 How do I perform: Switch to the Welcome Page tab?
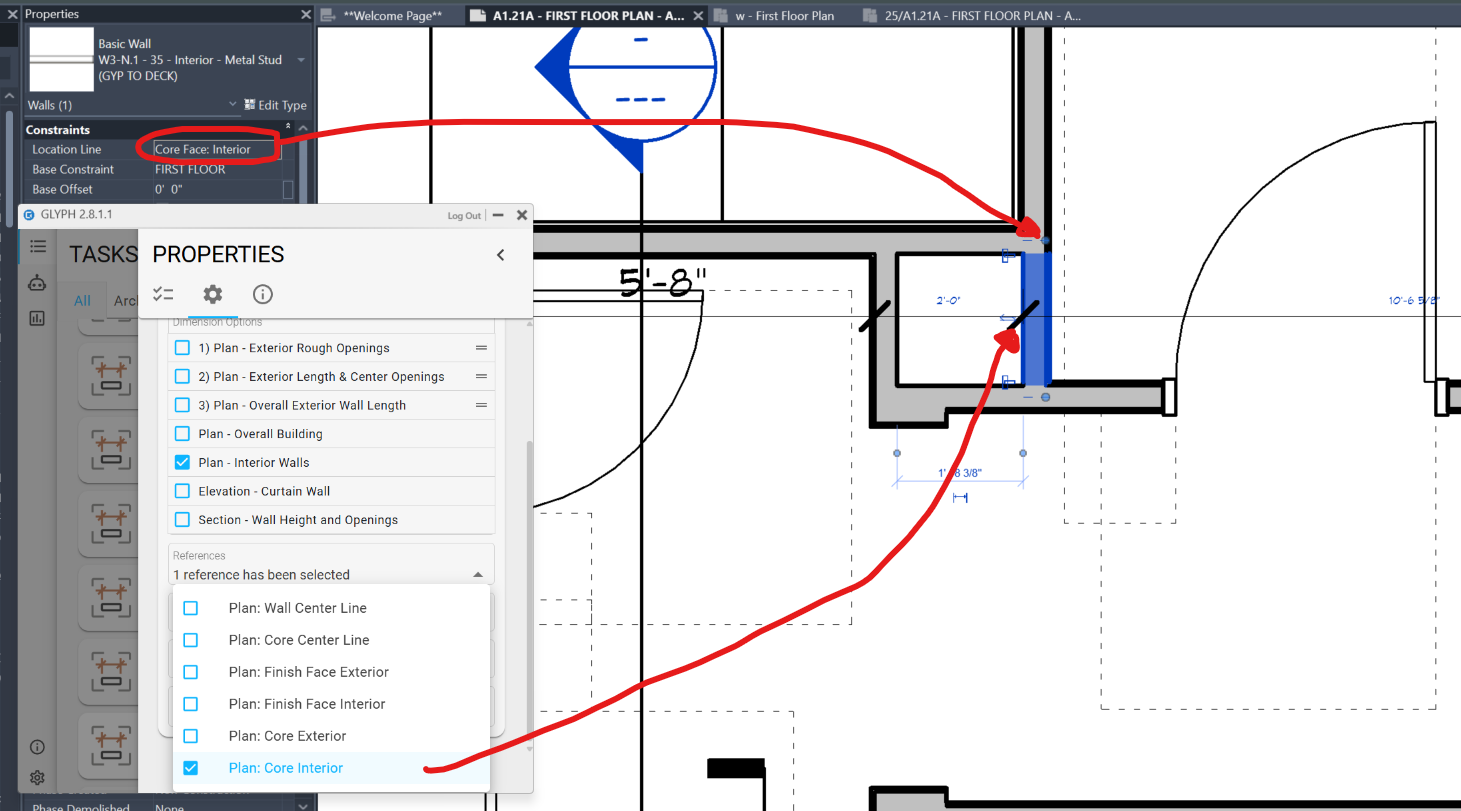click(391, 16)
